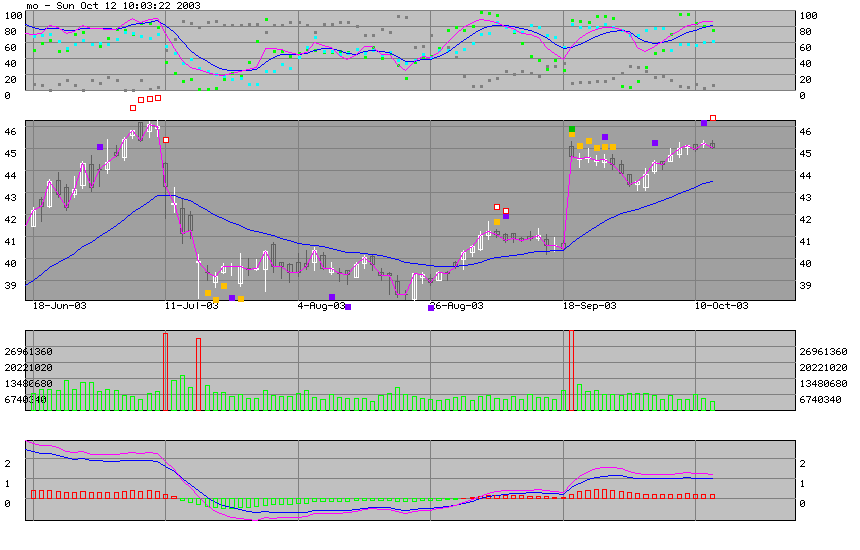Click the tall red volume bar at 18-Sep
The width and height of the screenshot is (860, 550).
click(x=572, y=370)
